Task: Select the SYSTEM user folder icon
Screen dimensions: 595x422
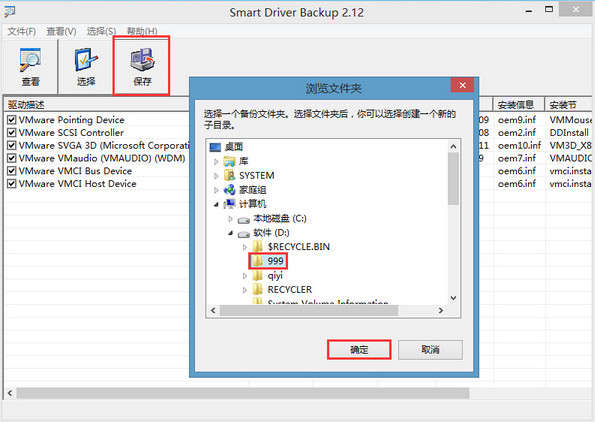Action: pos(229,175)
